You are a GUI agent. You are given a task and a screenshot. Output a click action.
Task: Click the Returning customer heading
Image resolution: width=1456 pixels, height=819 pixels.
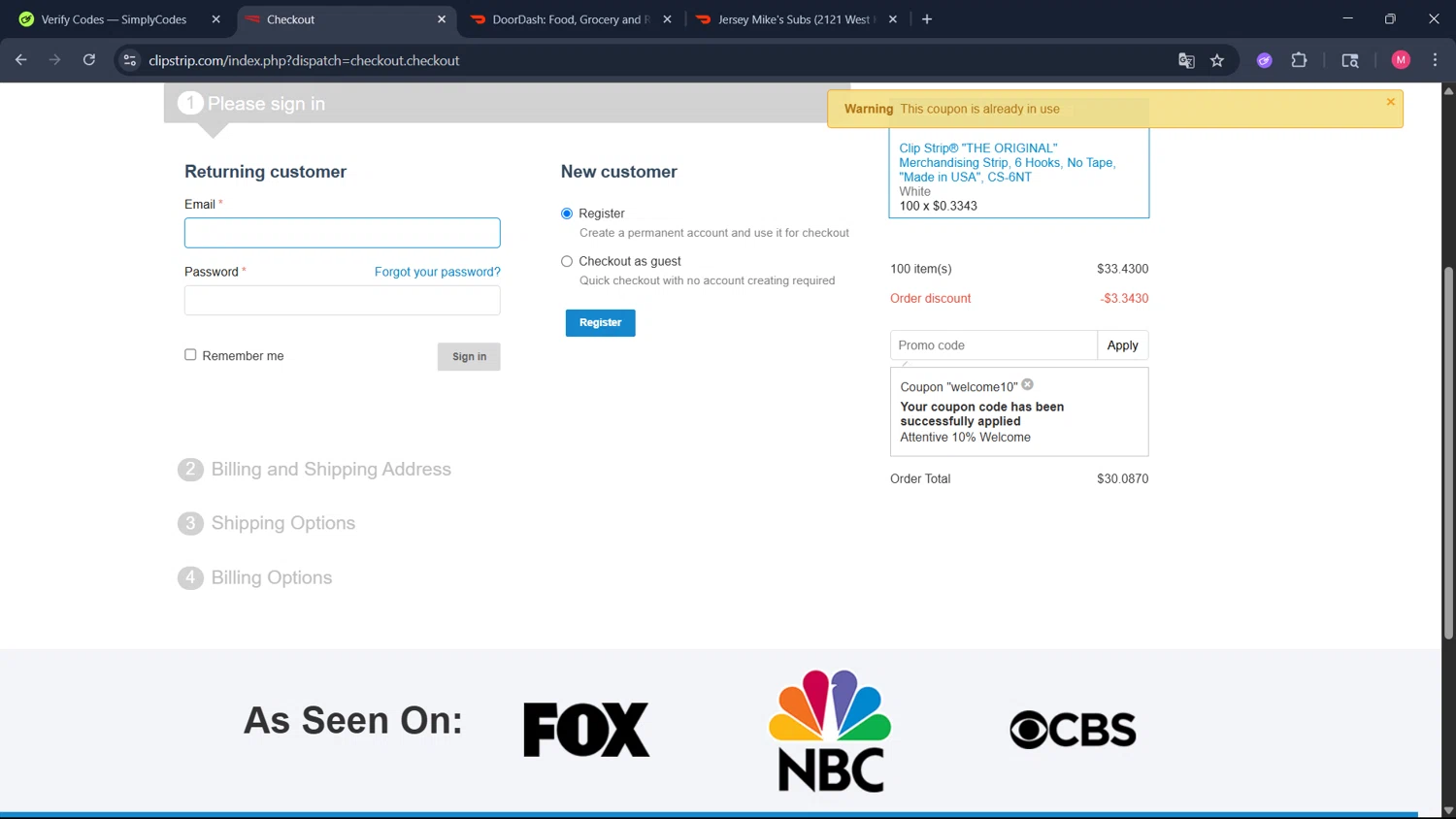[x=266, y=172]
